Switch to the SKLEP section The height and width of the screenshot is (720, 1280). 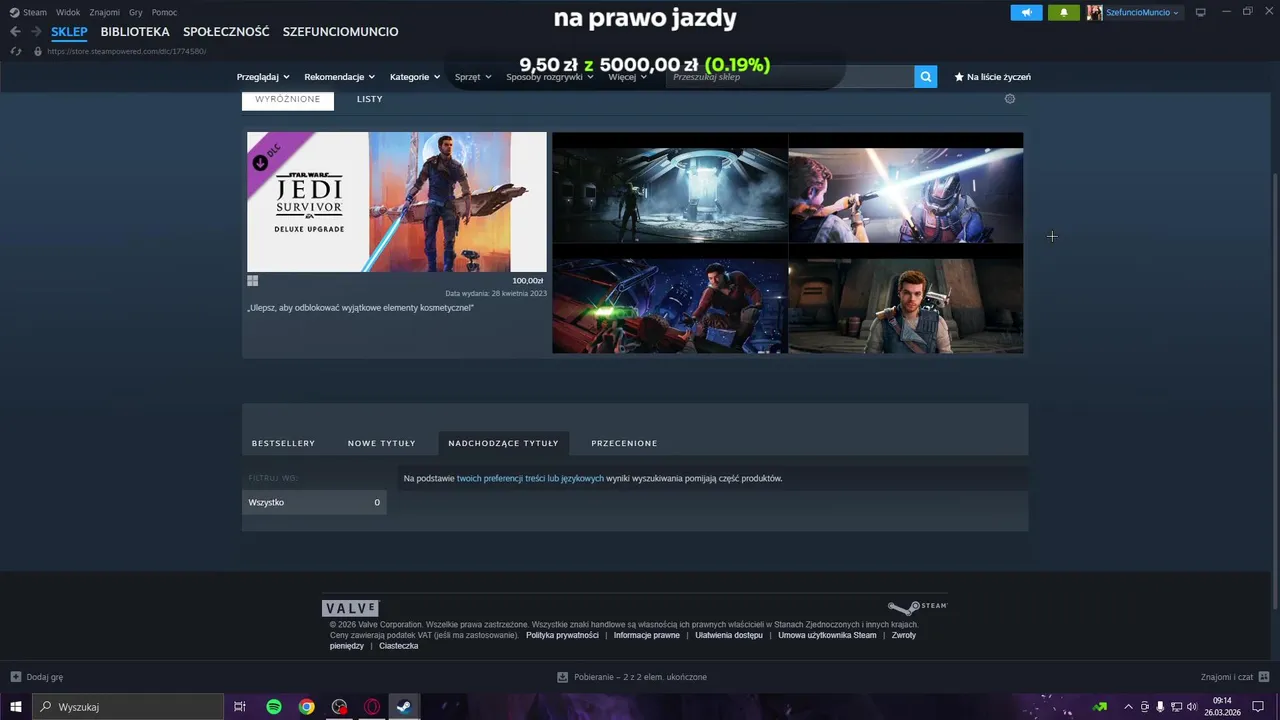(70, 32)
